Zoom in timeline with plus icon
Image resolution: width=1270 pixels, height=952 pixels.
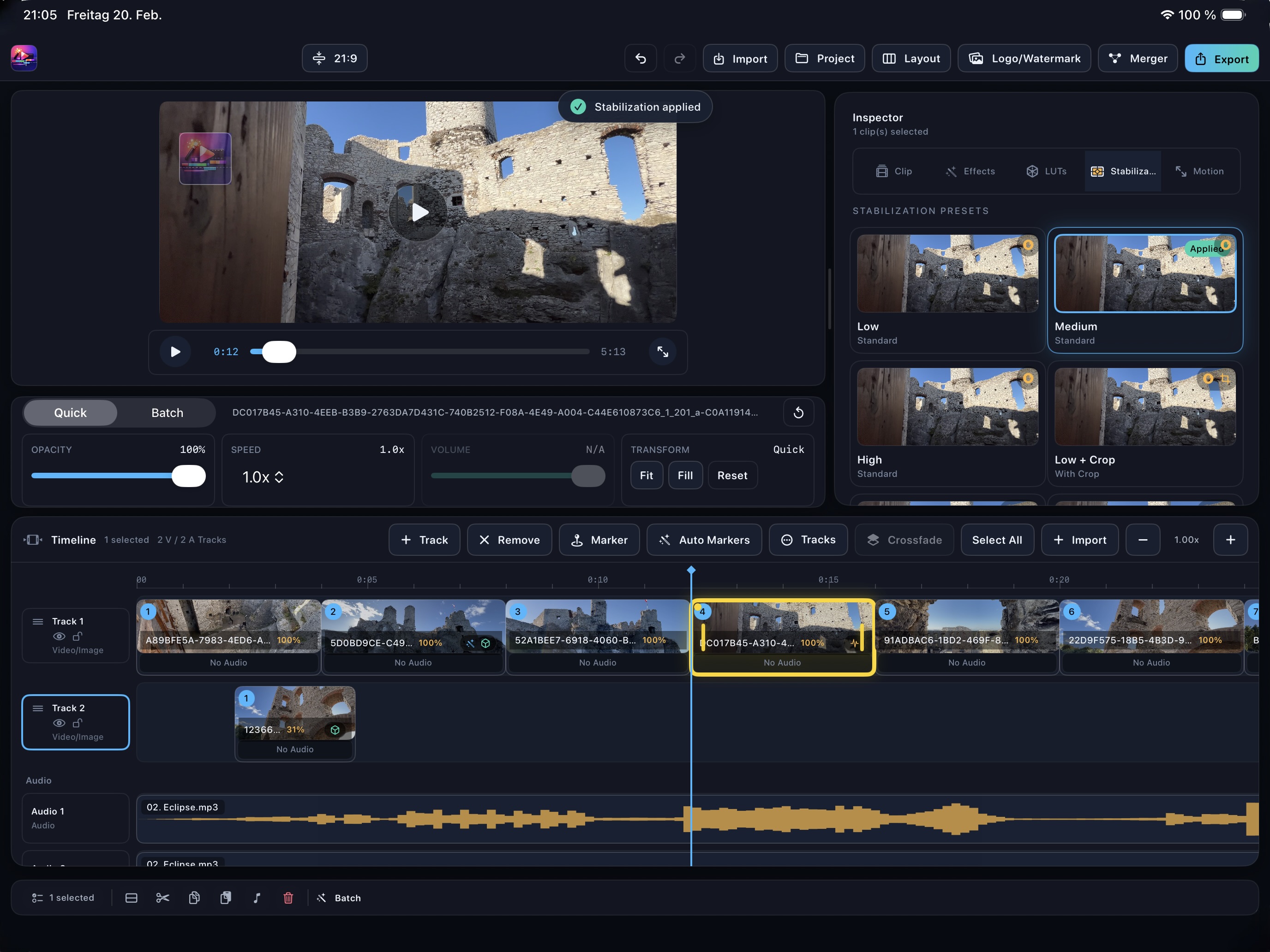pos(1230,539)
